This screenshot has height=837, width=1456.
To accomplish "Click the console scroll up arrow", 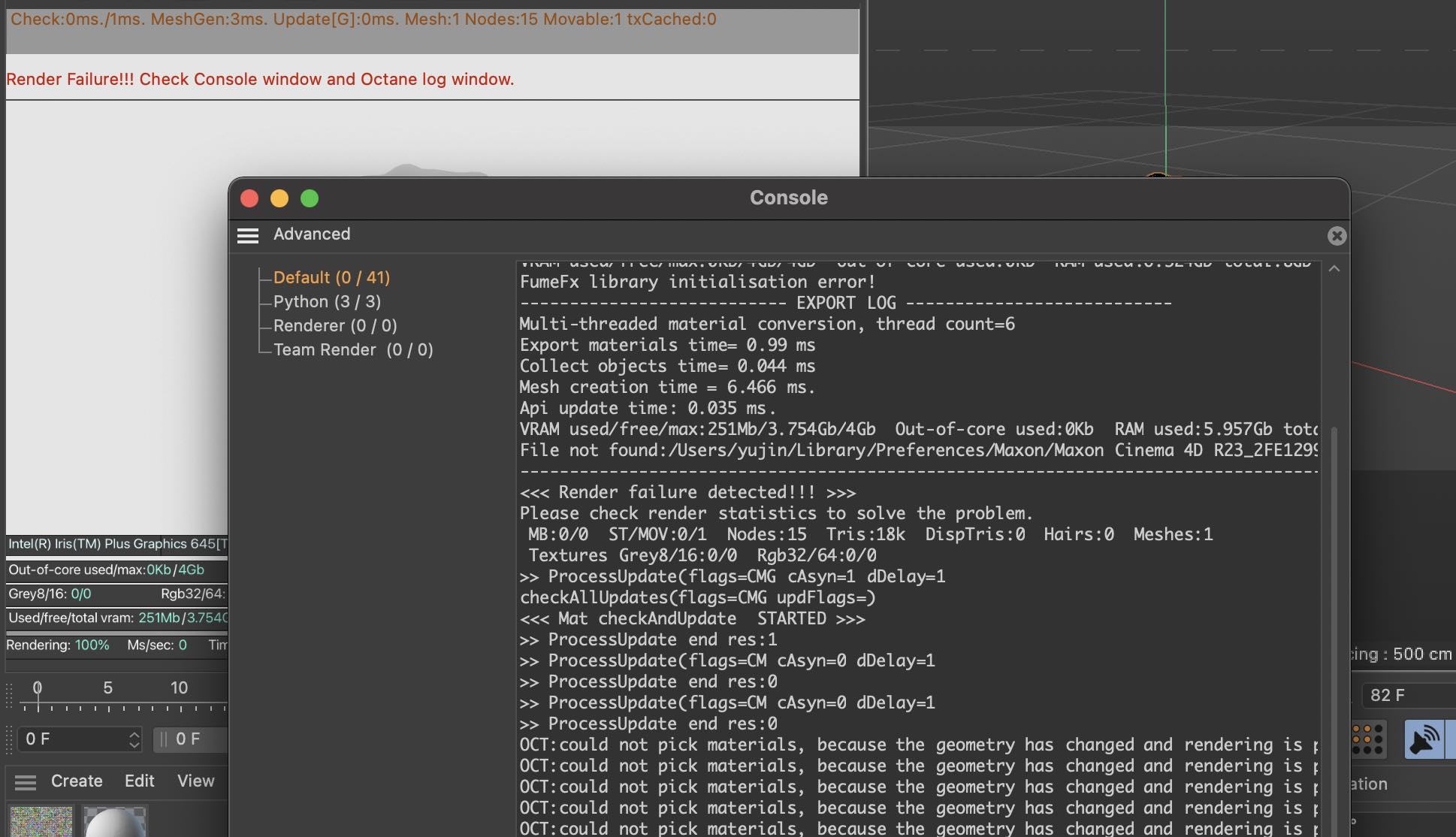I will (x=1334, y=268).
